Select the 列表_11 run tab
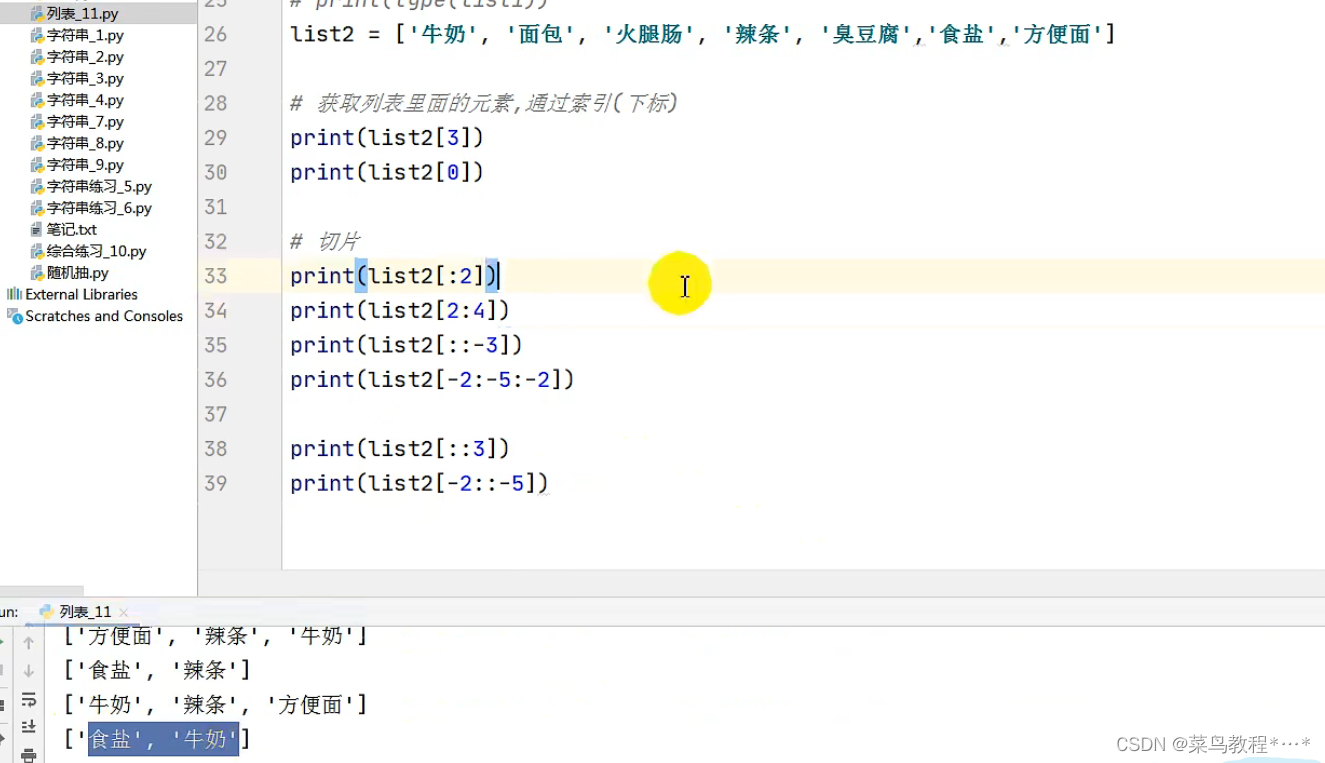Viewport: 1325px width, 763px height. click(x=85, y=612)
